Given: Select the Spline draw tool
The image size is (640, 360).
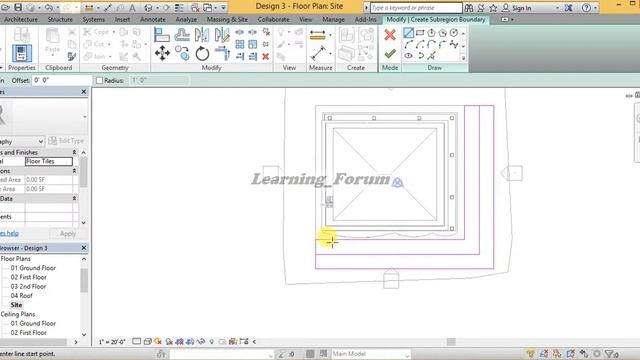Looking at the screenshot, I should [454, 44].
